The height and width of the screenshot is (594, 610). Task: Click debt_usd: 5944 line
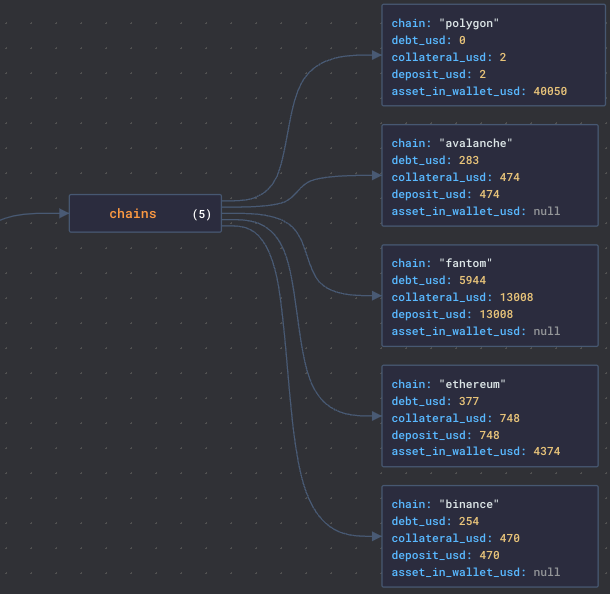(x=438, y=280)
